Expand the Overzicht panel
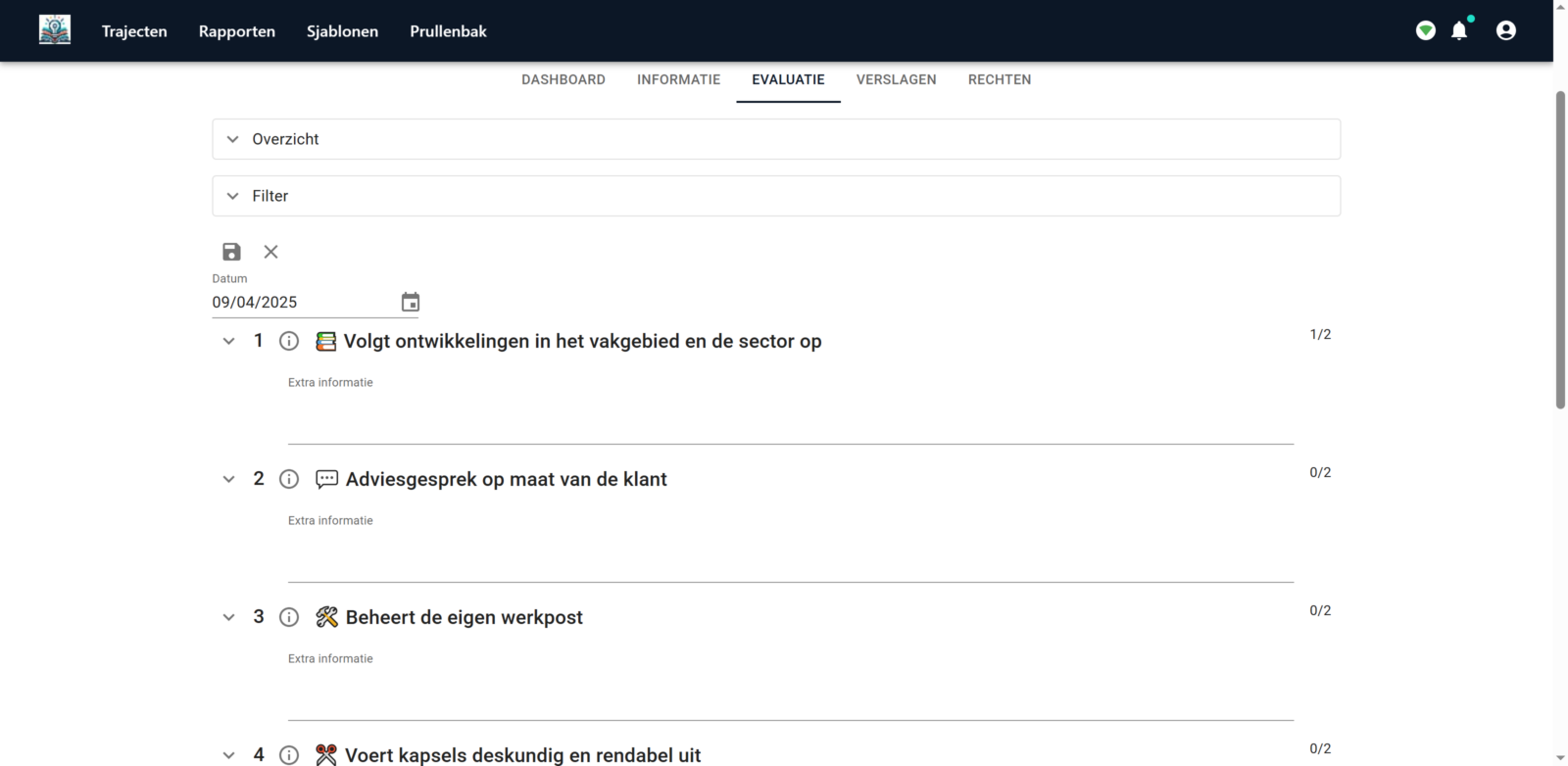This screenshot has height=766, width=1568. pos(776,139)
